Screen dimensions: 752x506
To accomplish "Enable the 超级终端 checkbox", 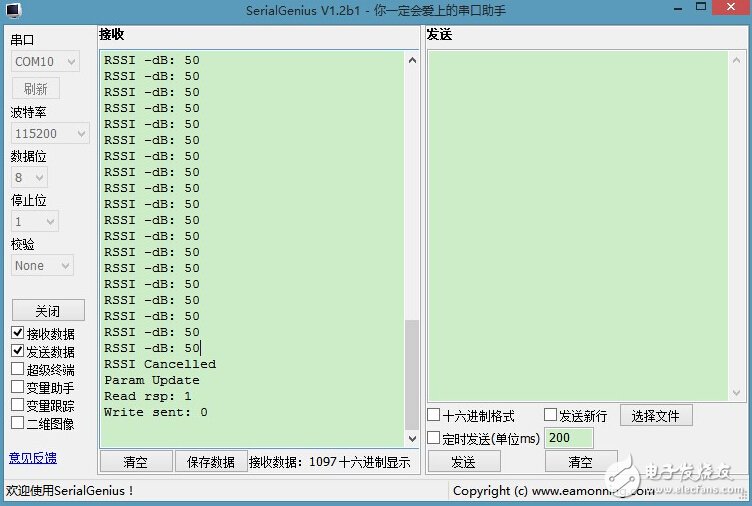I will point(17,369).
